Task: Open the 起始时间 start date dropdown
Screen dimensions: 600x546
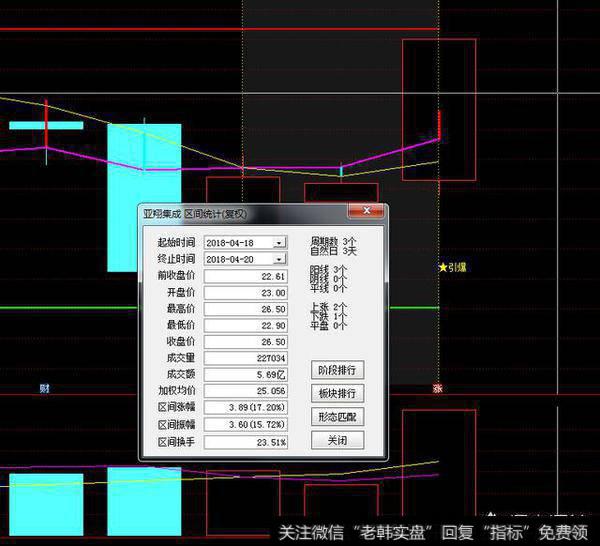Action: coord(279,242)
